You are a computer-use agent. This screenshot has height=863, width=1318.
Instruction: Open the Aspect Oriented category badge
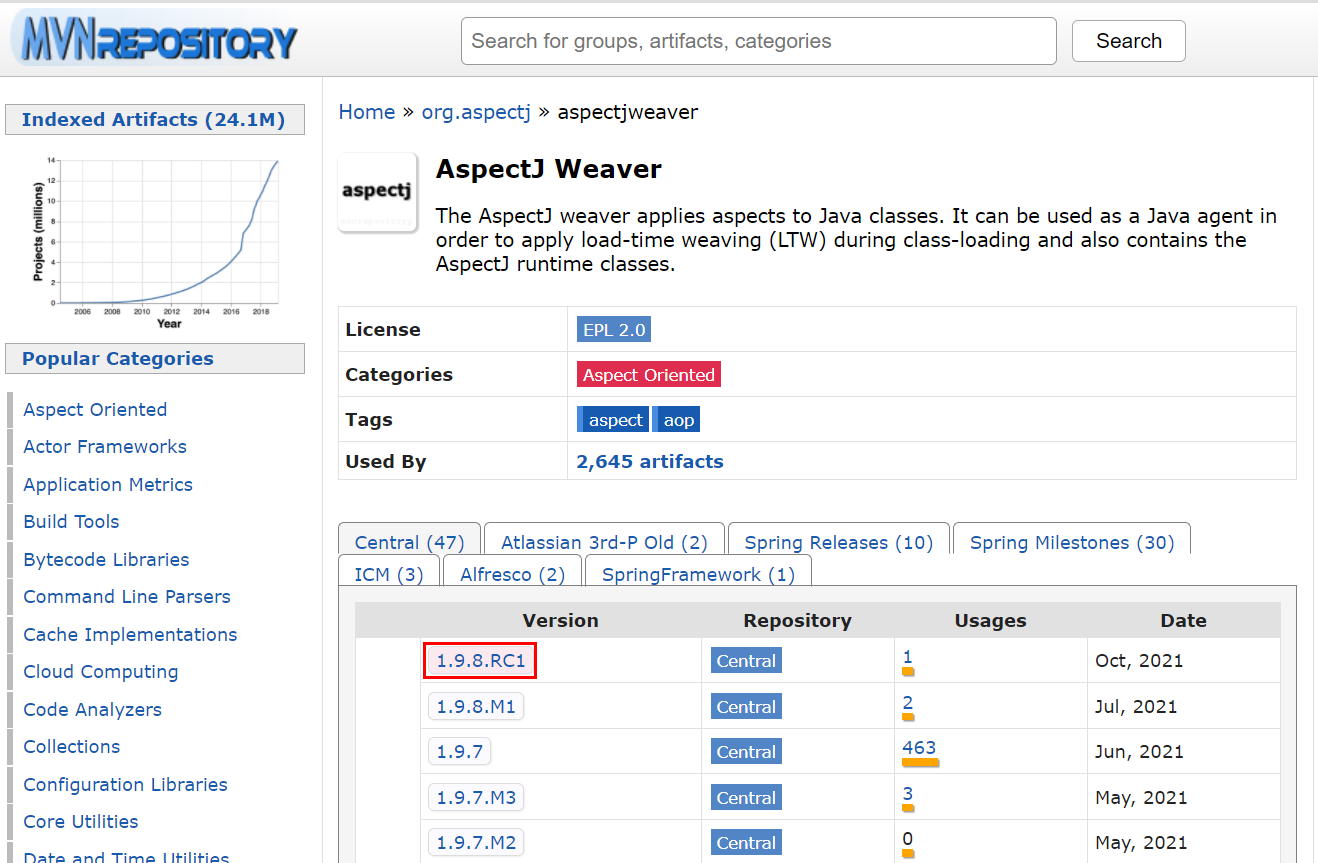point(649,375)
